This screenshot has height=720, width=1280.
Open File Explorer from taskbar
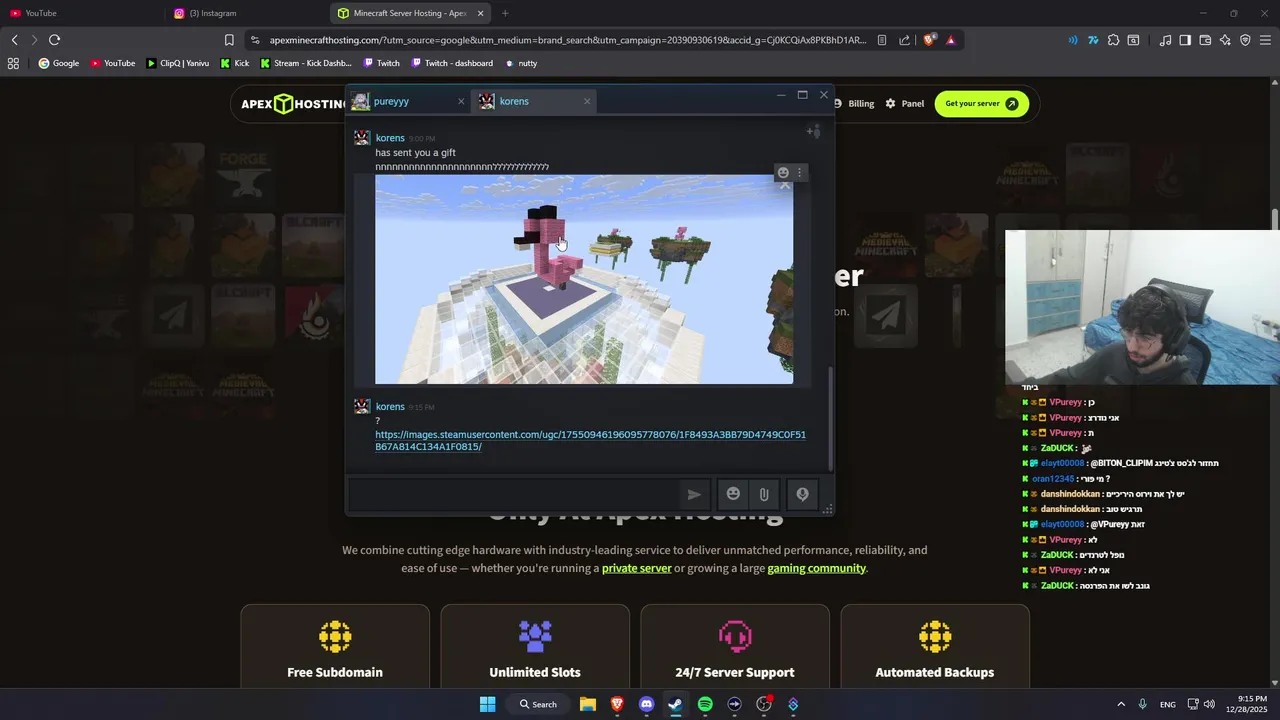(588, 704)
